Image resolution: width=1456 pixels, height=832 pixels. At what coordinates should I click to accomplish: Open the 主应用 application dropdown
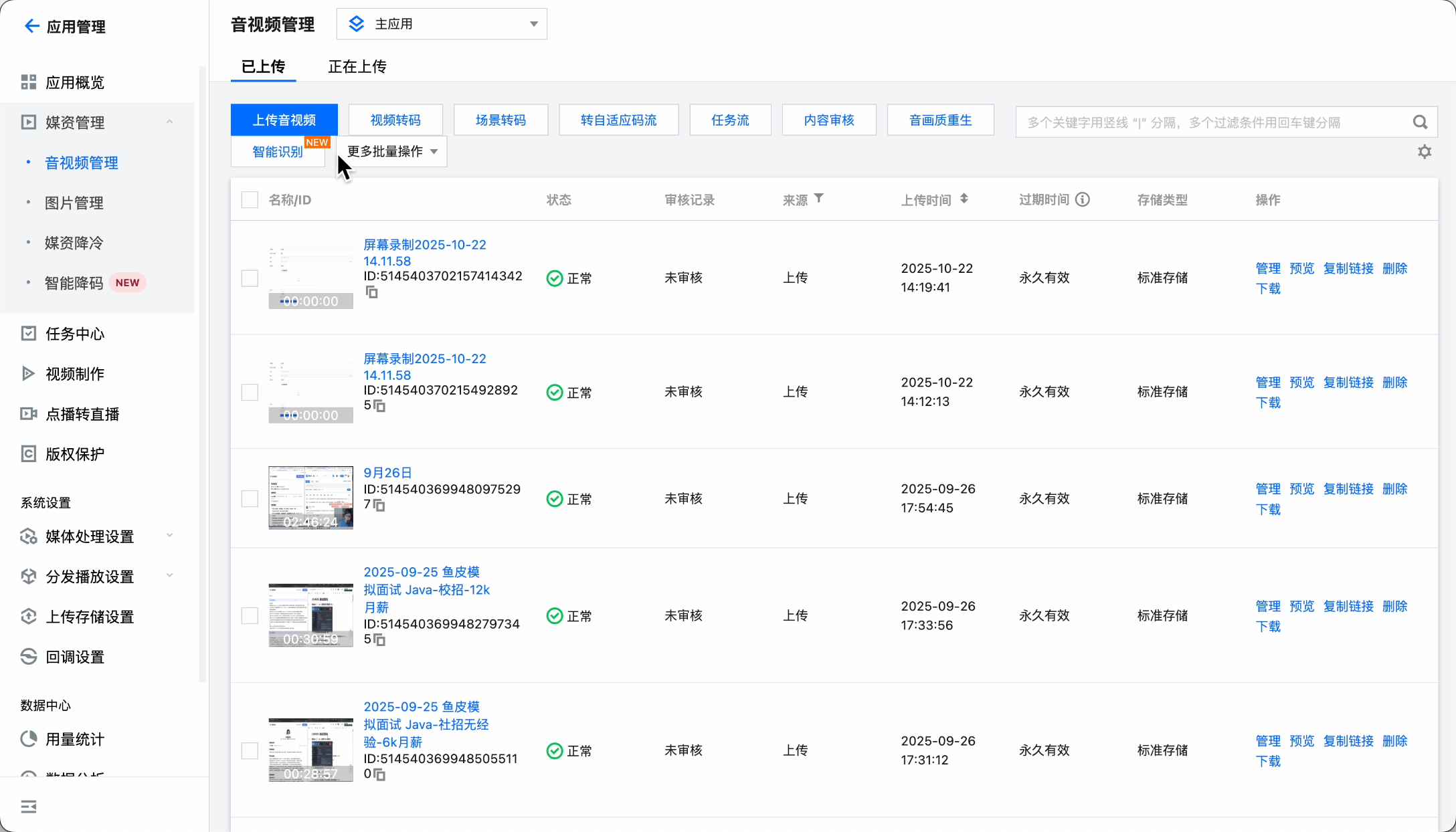tap(442, 24)
